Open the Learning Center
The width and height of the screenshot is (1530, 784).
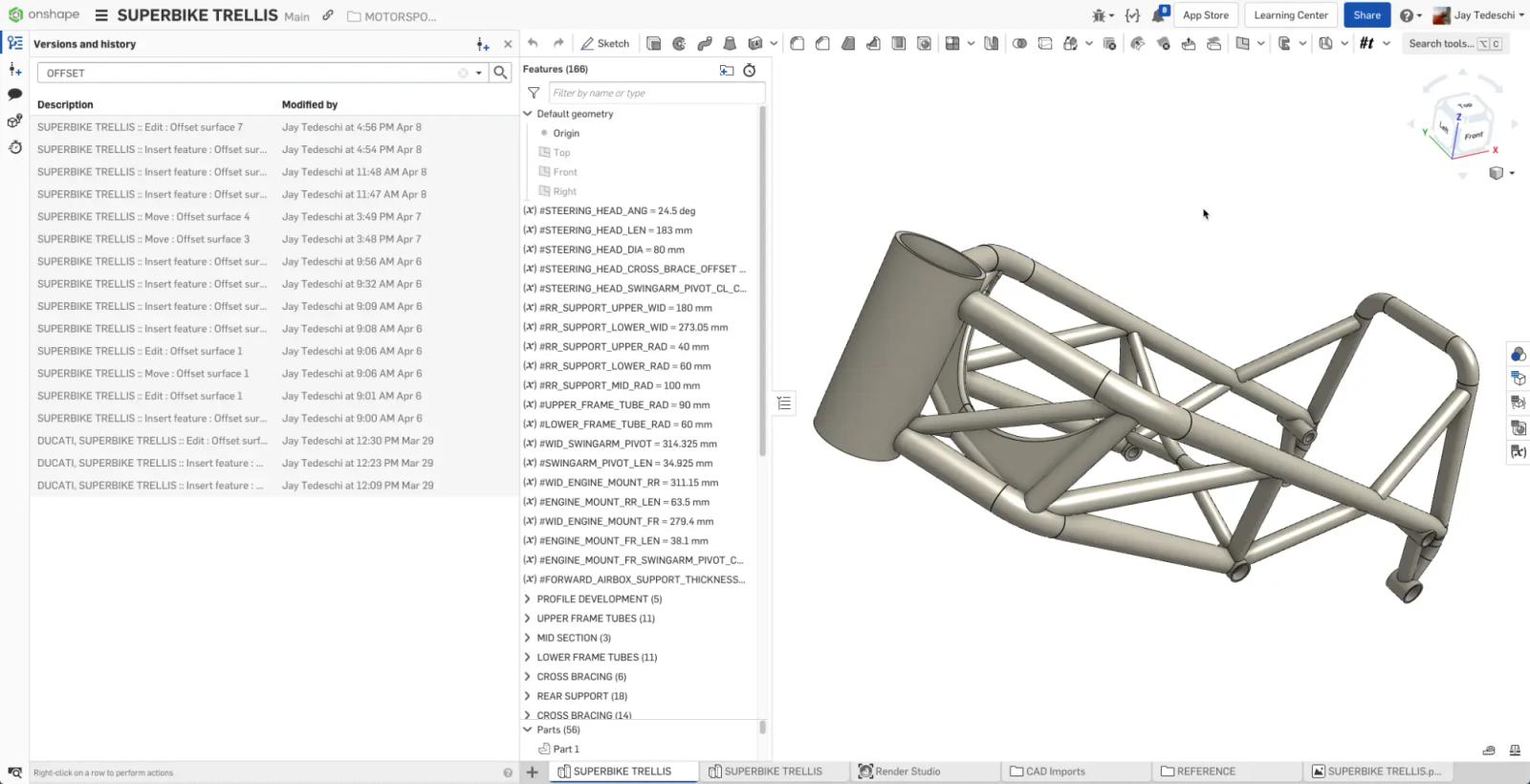click(x=1290, y=15)
